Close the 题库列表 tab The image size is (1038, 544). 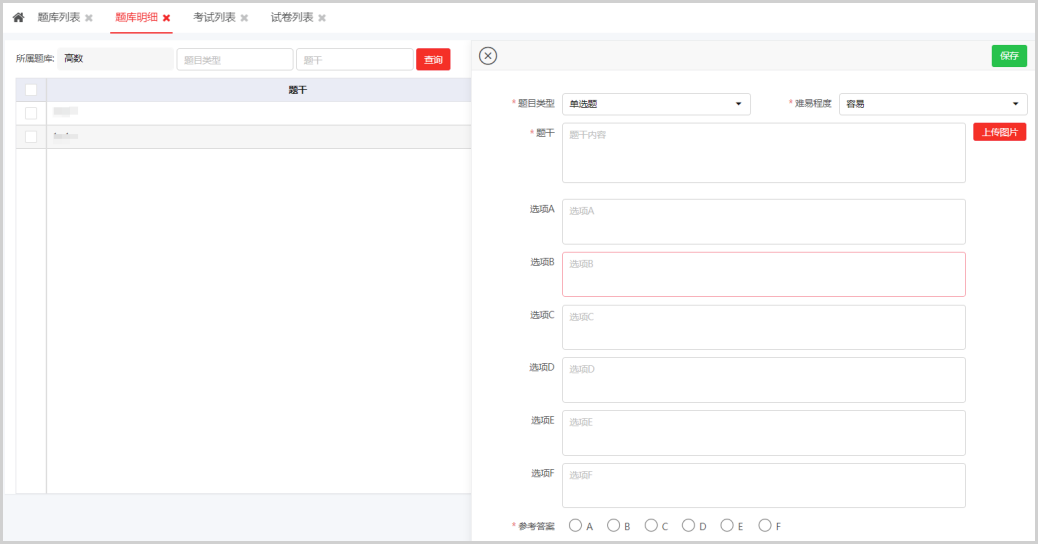89,18
